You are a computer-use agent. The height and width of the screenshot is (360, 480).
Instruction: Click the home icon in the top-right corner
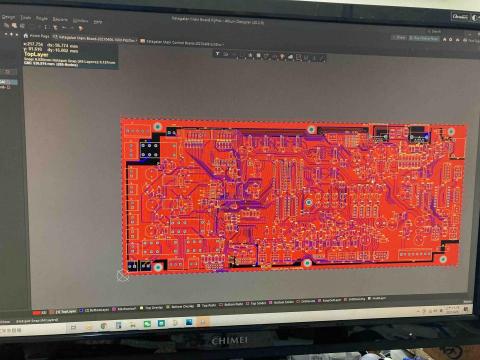point(444,39)
